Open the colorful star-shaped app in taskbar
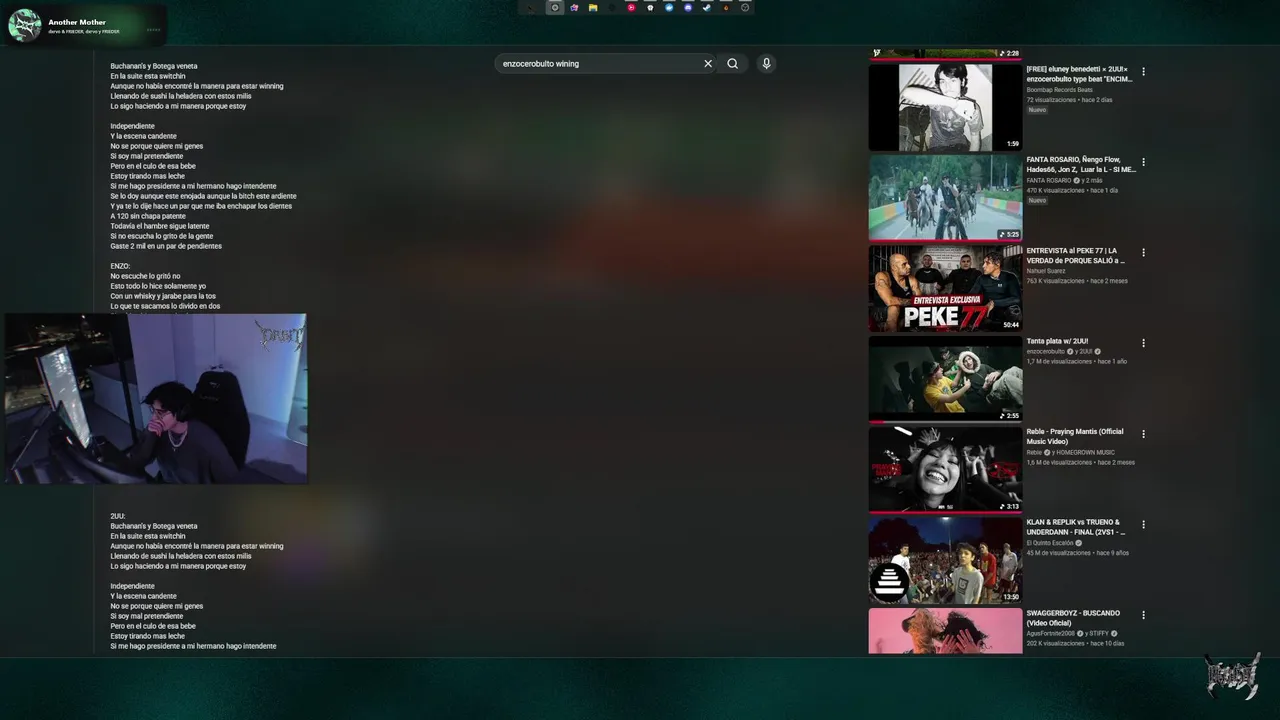Image resolution: width=1280 pixels, height=720 pixels. pos(574,8)
